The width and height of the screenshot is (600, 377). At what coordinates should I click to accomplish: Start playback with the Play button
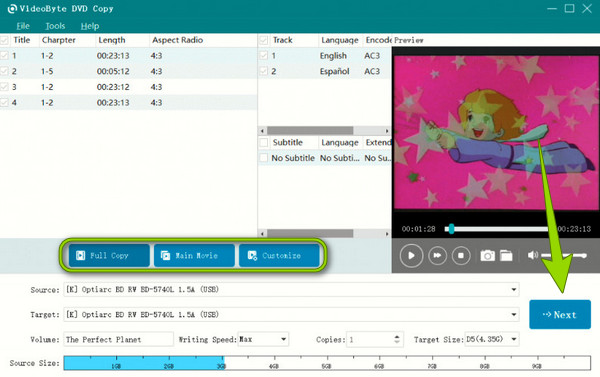pos(411,255)
